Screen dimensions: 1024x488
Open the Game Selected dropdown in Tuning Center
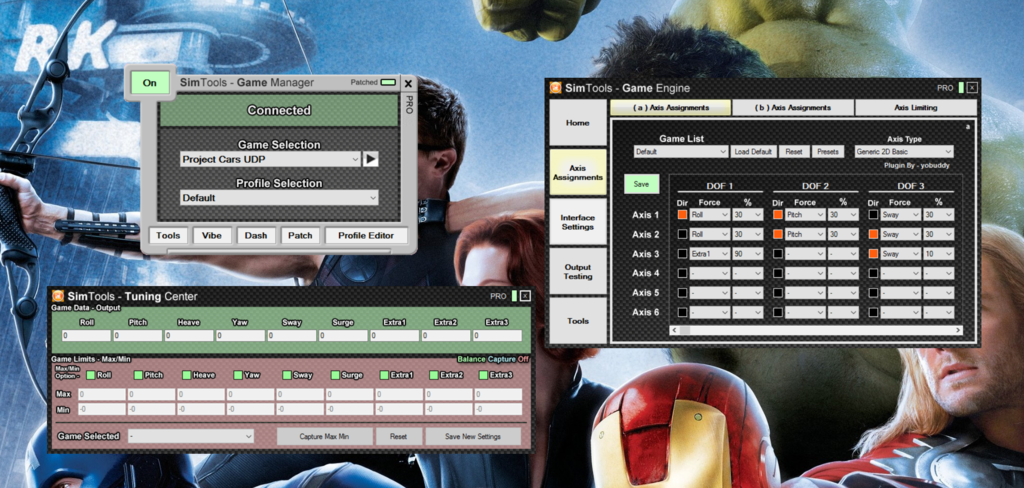tap(191, 436)
